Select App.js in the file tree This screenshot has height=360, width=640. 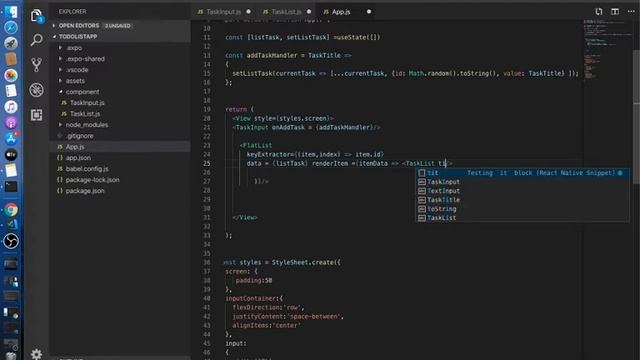[120, 147]
